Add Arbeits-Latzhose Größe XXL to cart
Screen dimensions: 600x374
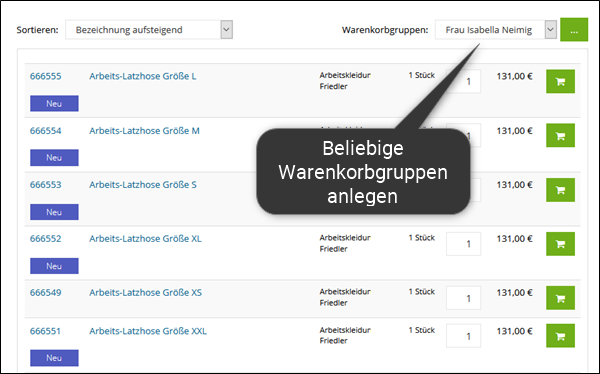[560, 336]
